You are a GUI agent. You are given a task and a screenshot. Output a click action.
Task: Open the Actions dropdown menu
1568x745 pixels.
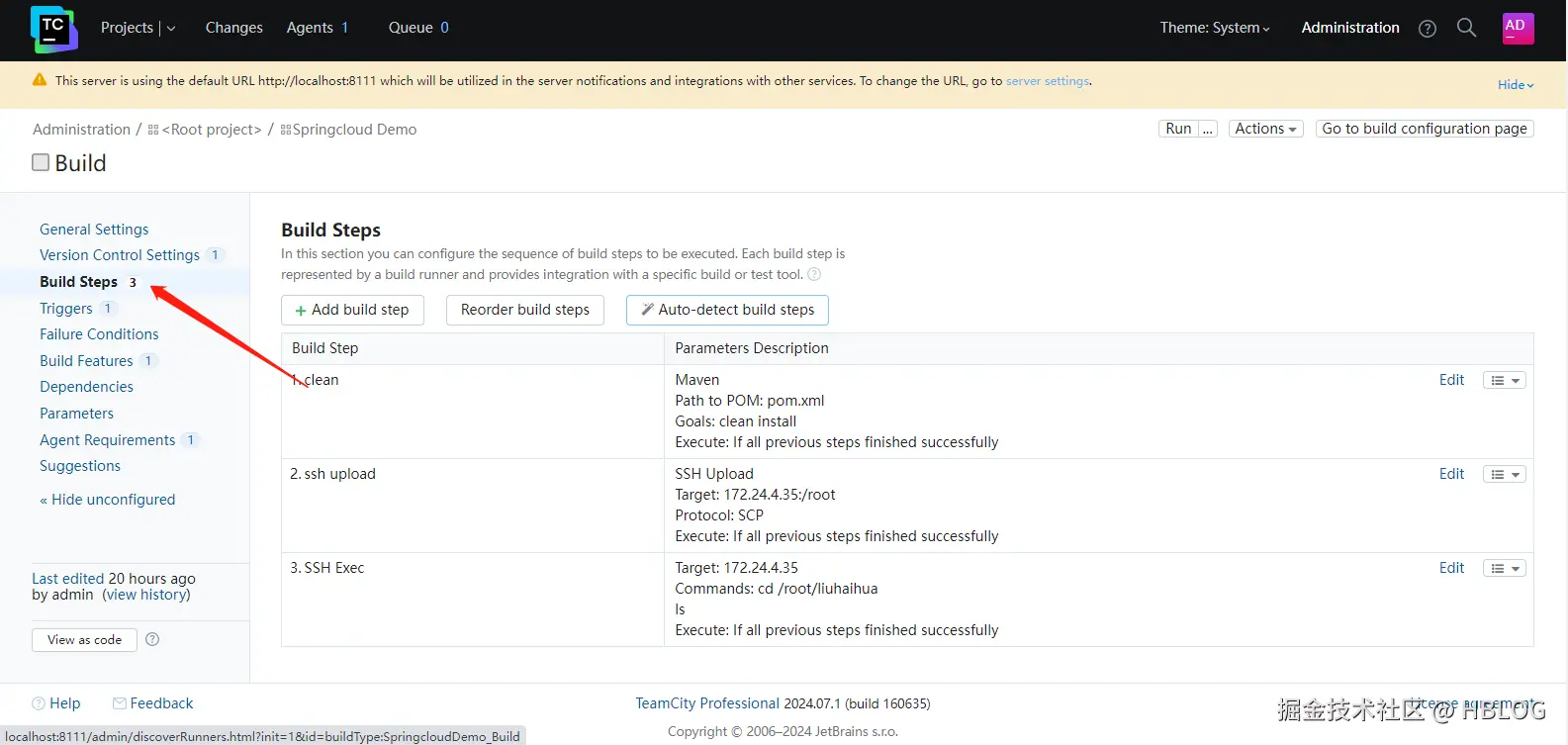tap(1265, 129)
